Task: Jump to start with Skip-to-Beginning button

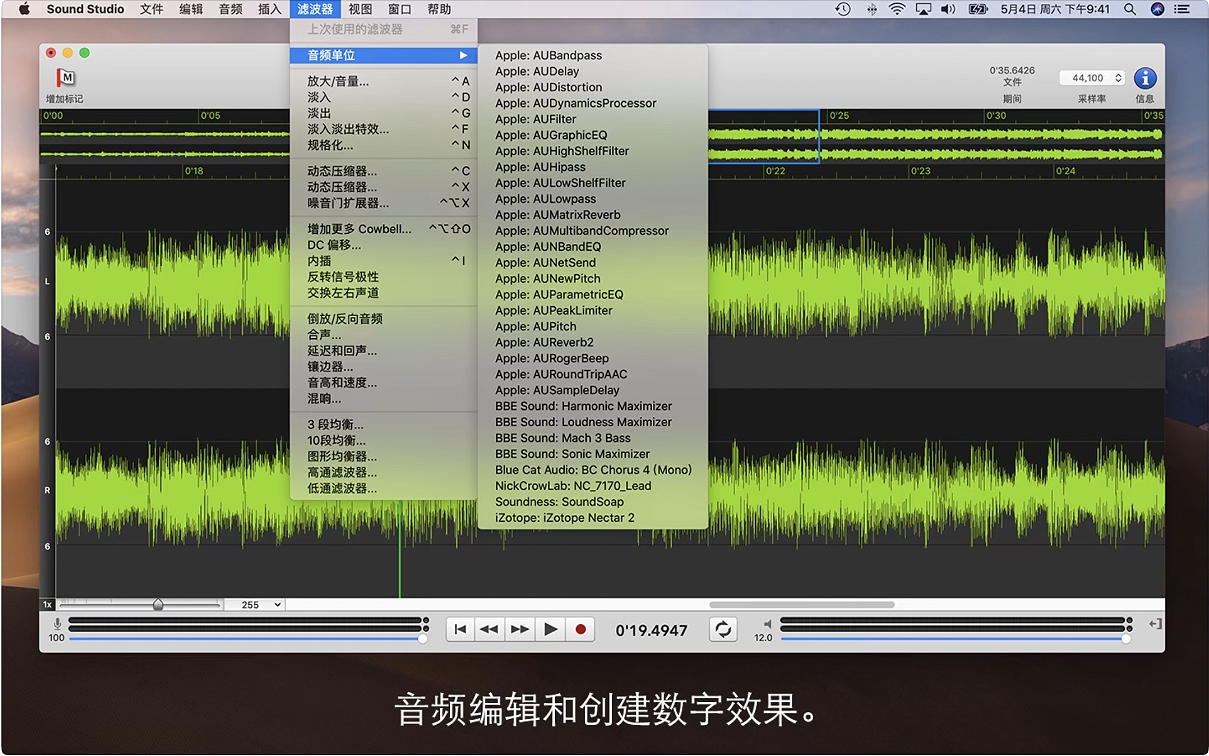Action: click(459, 629)
